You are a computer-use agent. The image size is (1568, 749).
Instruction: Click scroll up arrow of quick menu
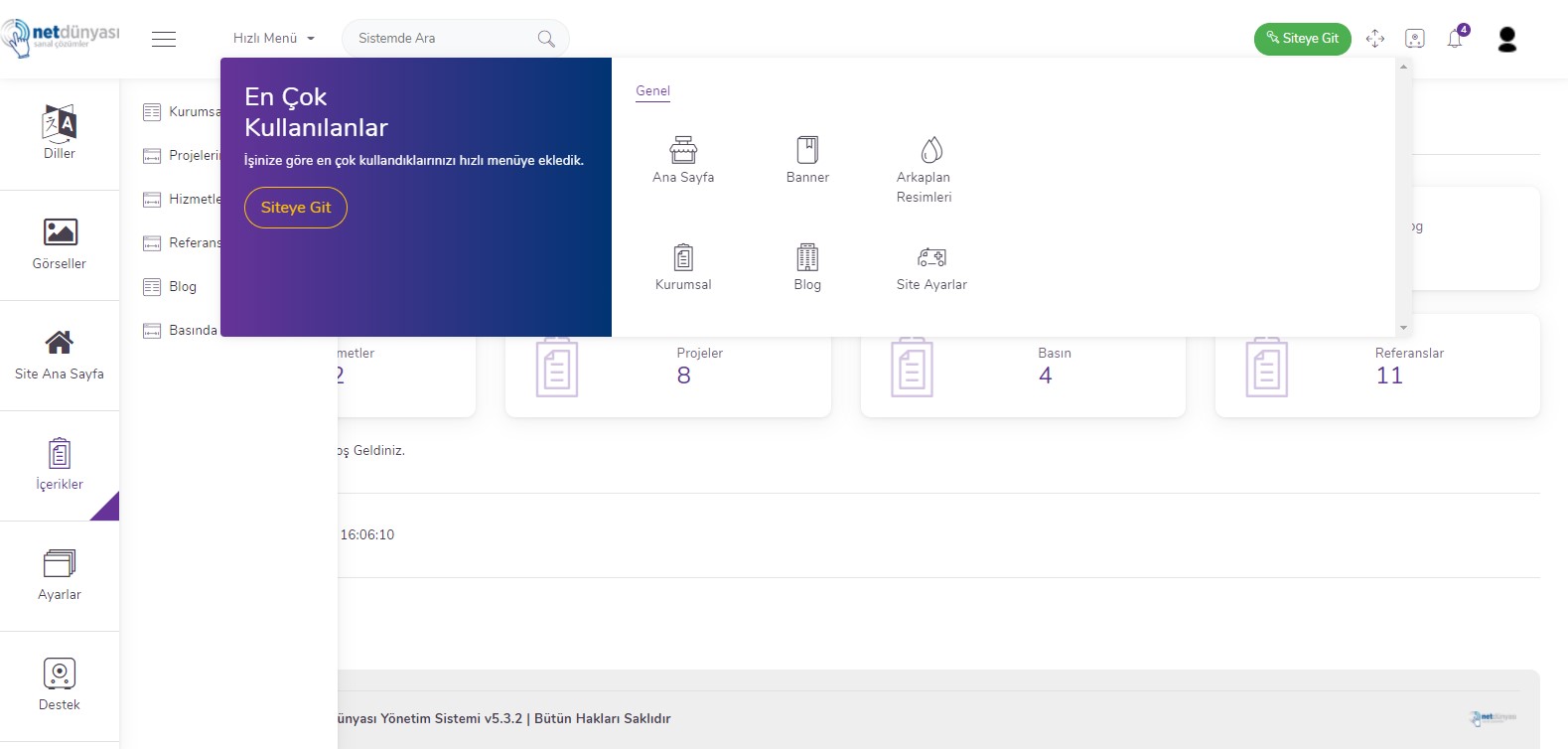[1403, 67]
